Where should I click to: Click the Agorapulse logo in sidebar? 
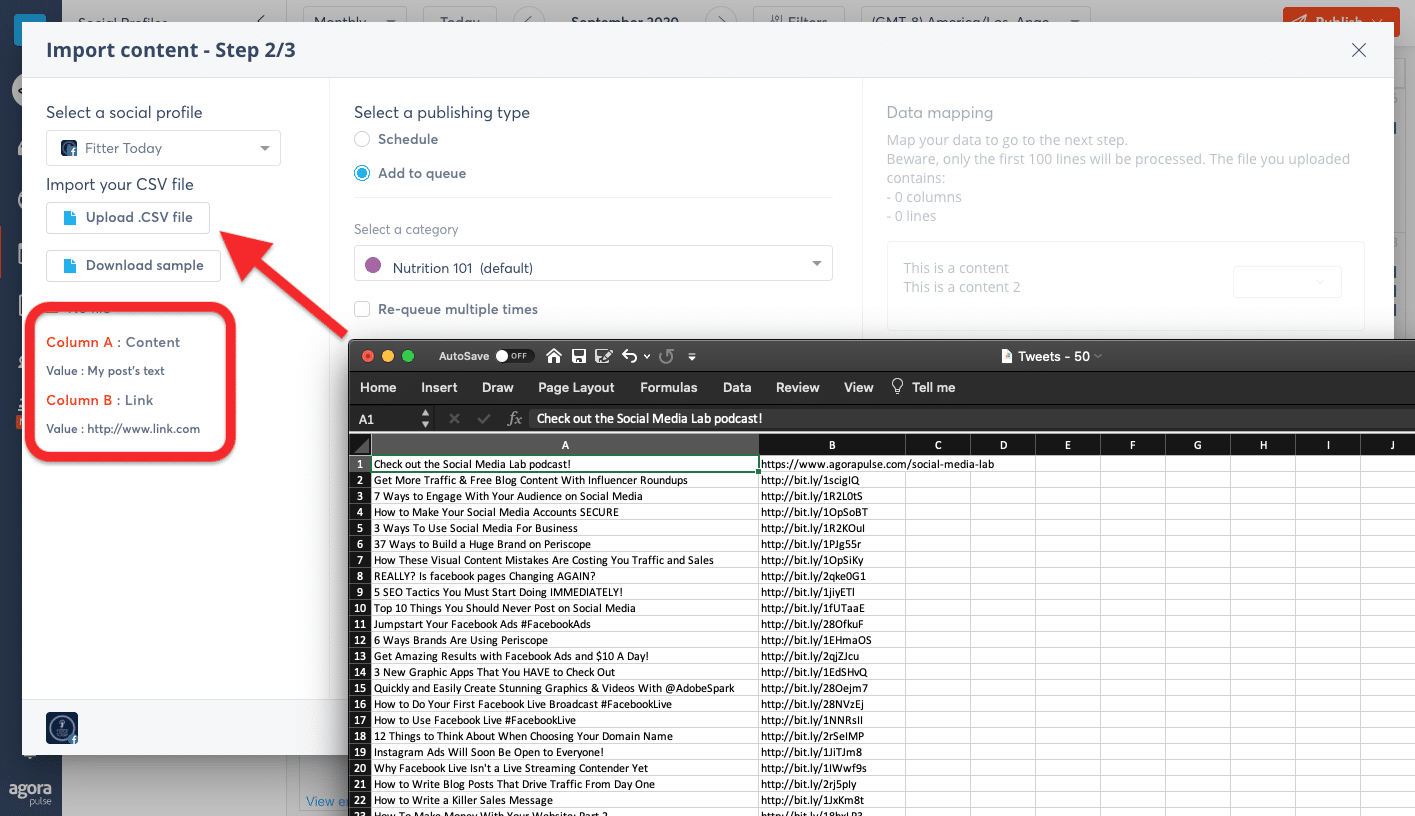tap(30, 794)
